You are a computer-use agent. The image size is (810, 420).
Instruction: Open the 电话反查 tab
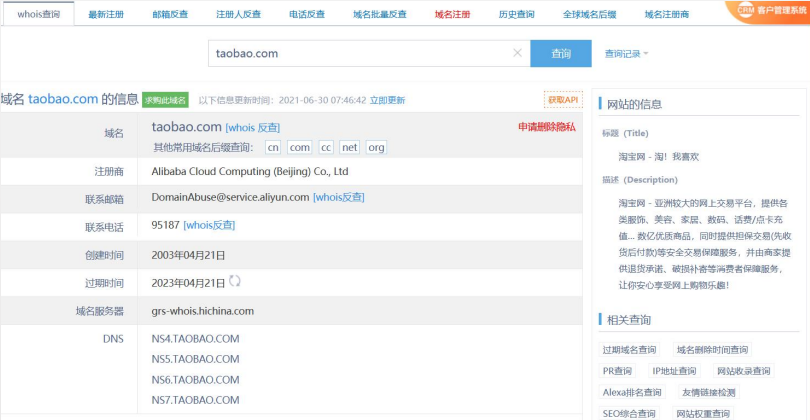(307, 14)
